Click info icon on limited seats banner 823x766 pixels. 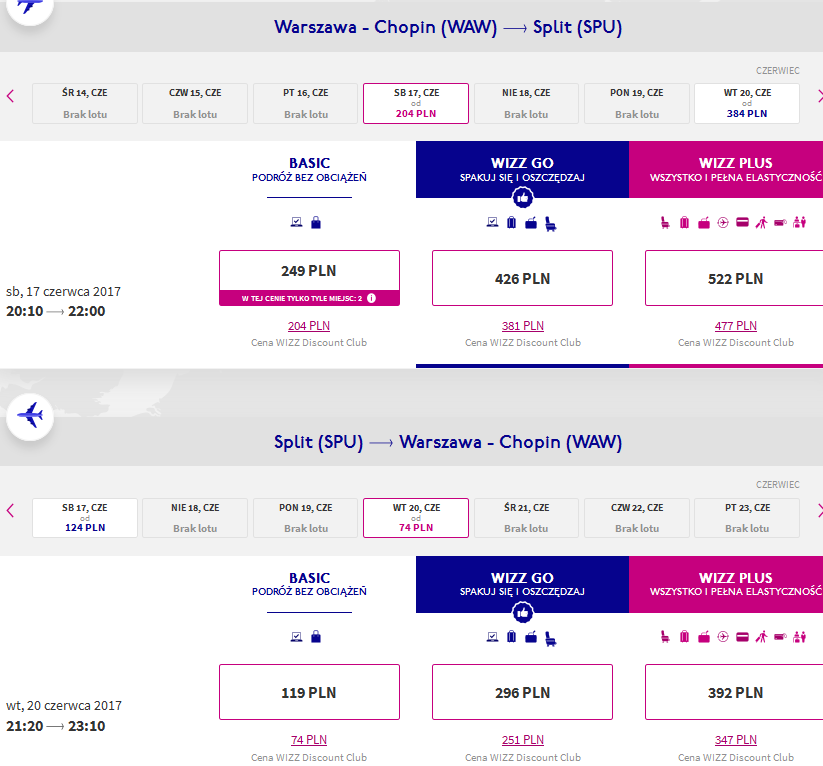click(x=372, y=298)
